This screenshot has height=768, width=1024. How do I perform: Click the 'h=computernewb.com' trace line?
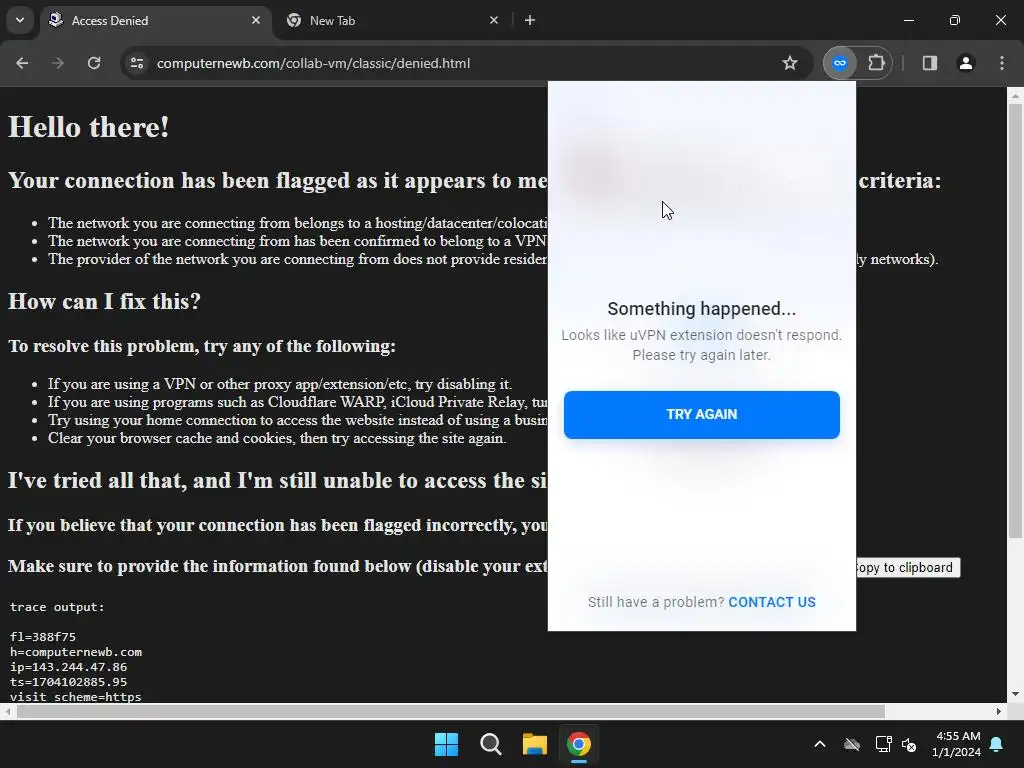[x=76, y=652]
